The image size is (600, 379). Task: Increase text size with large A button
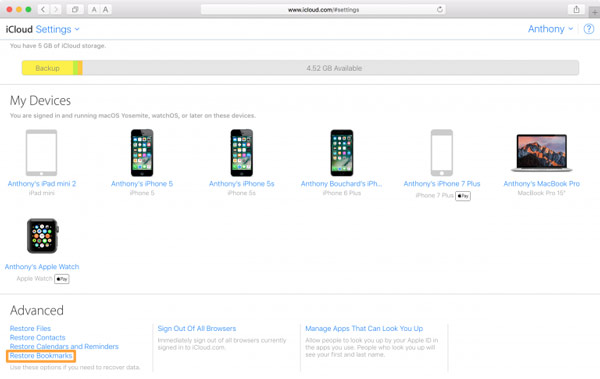106,9
